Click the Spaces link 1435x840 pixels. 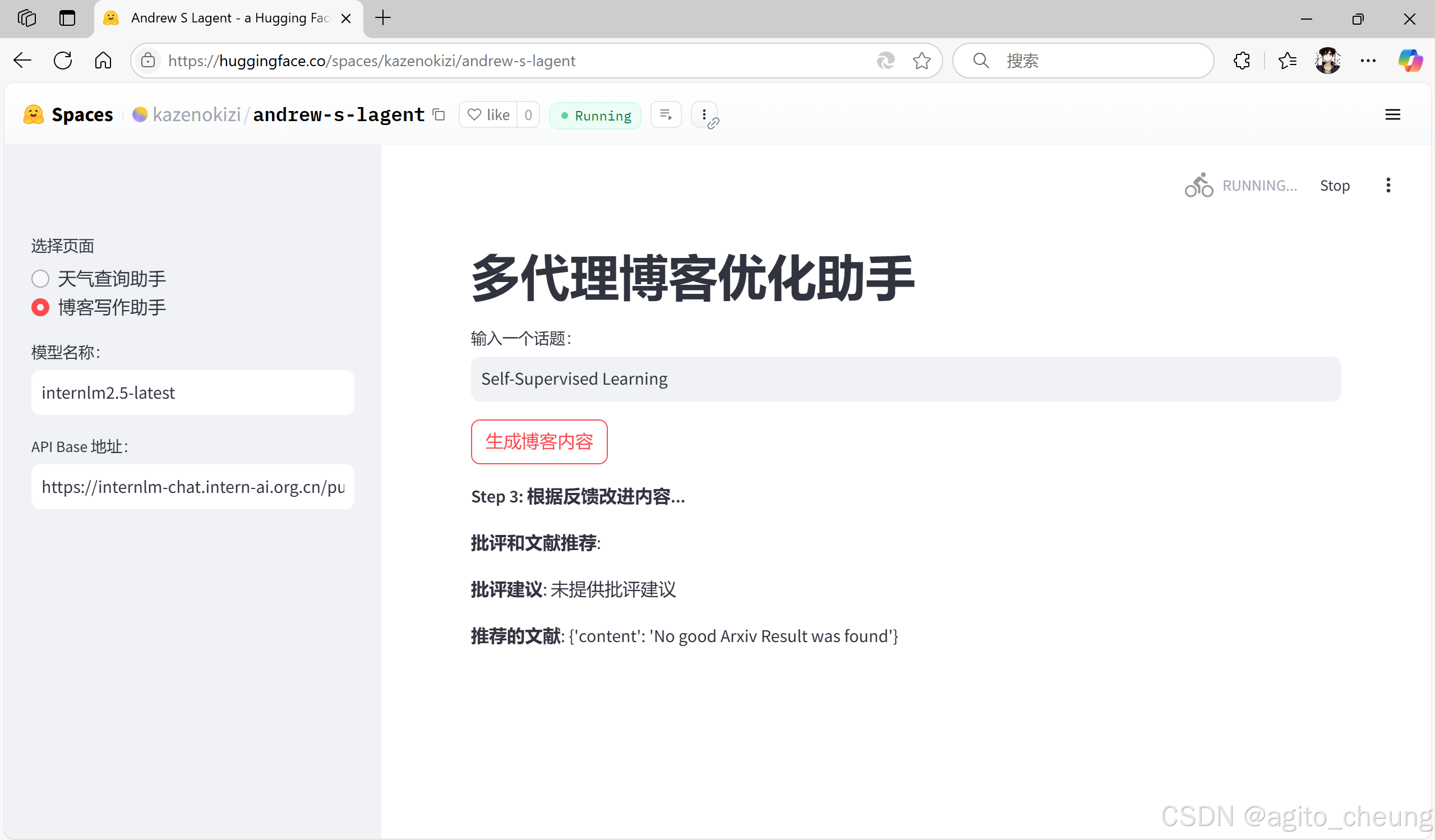click(x=82, y=115)
